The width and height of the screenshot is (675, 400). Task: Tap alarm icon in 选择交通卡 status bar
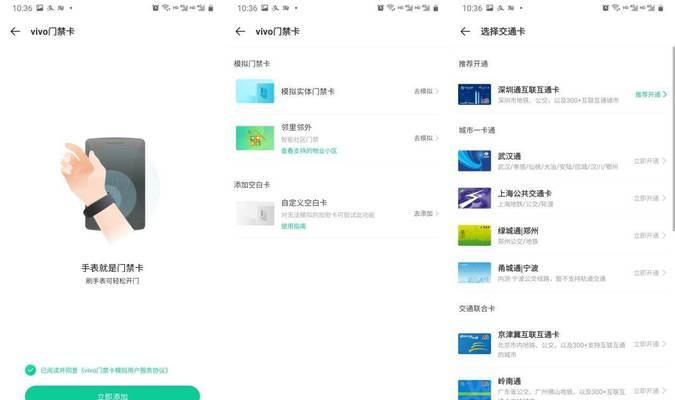[x=605, y=8]
